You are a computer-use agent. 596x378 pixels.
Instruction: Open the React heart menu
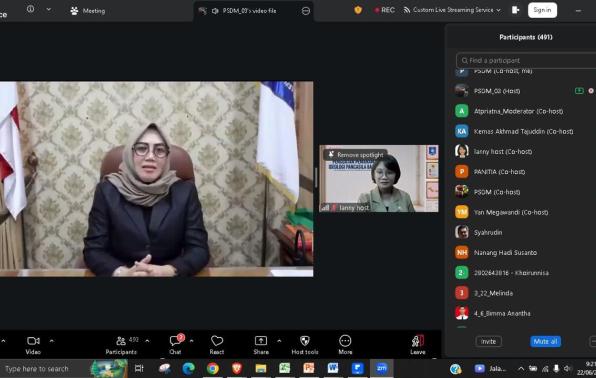[217, 345]
